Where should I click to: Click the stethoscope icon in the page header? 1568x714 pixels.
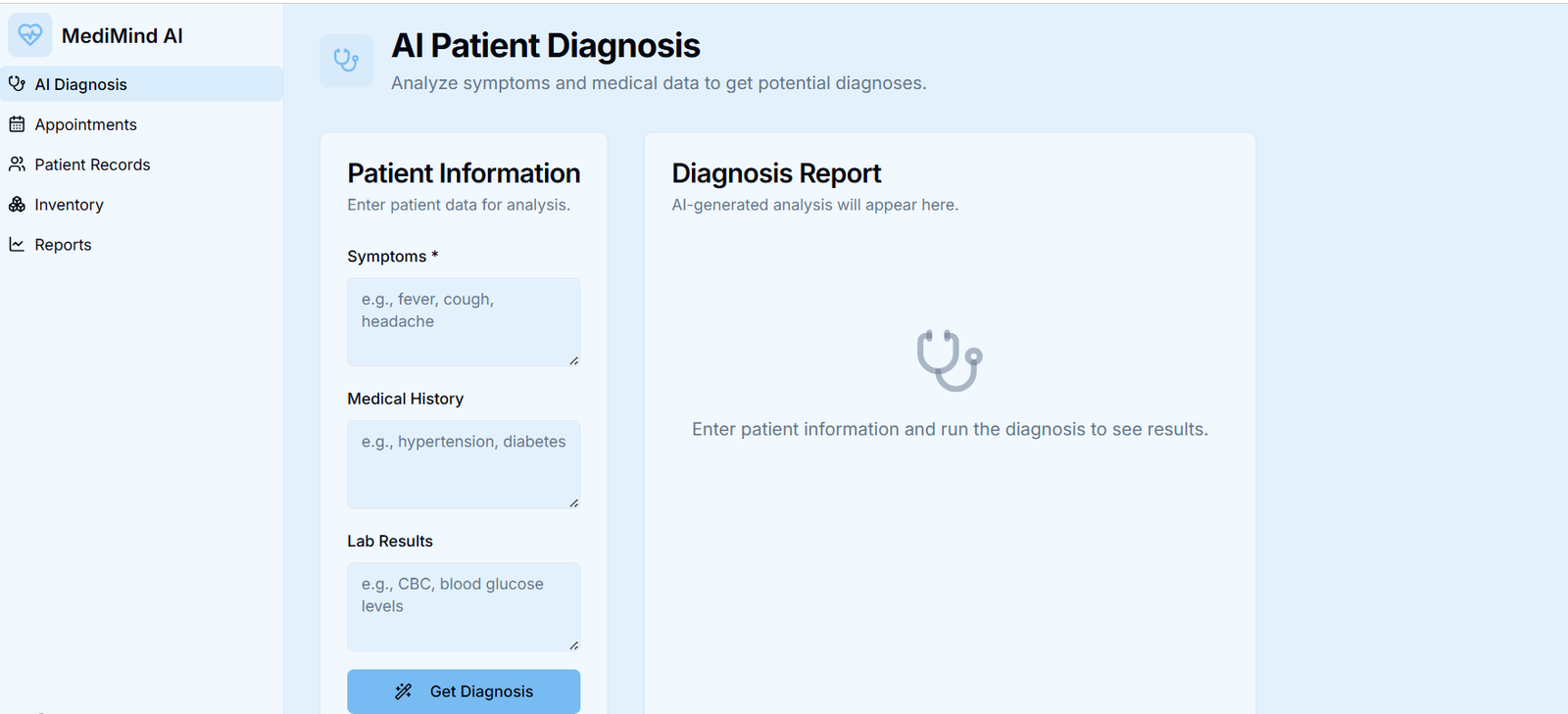[346, 61]
